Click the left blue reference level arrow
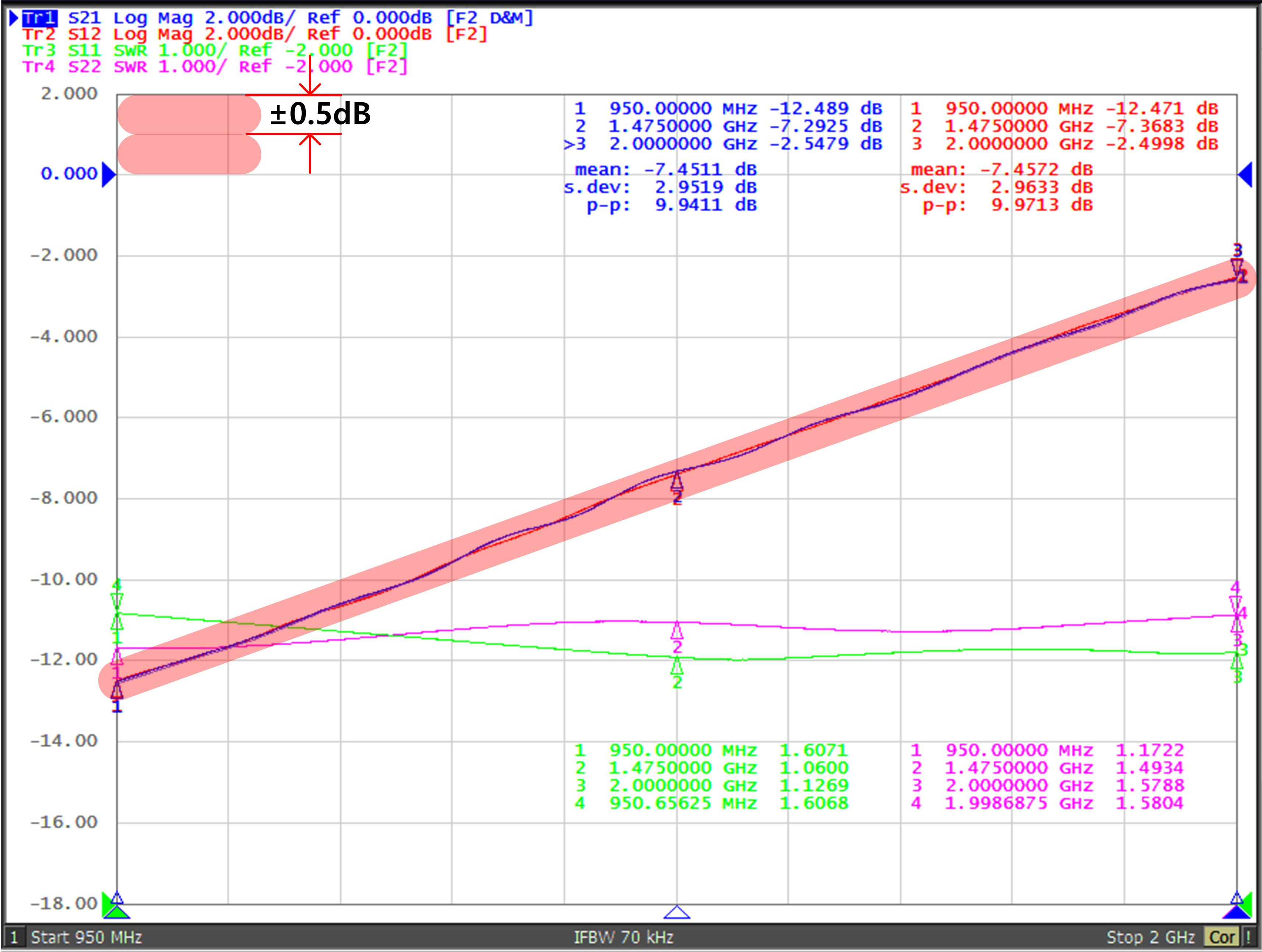This screenshot has height=952, width=1262. pyautogui.click(x=108, y=174)
